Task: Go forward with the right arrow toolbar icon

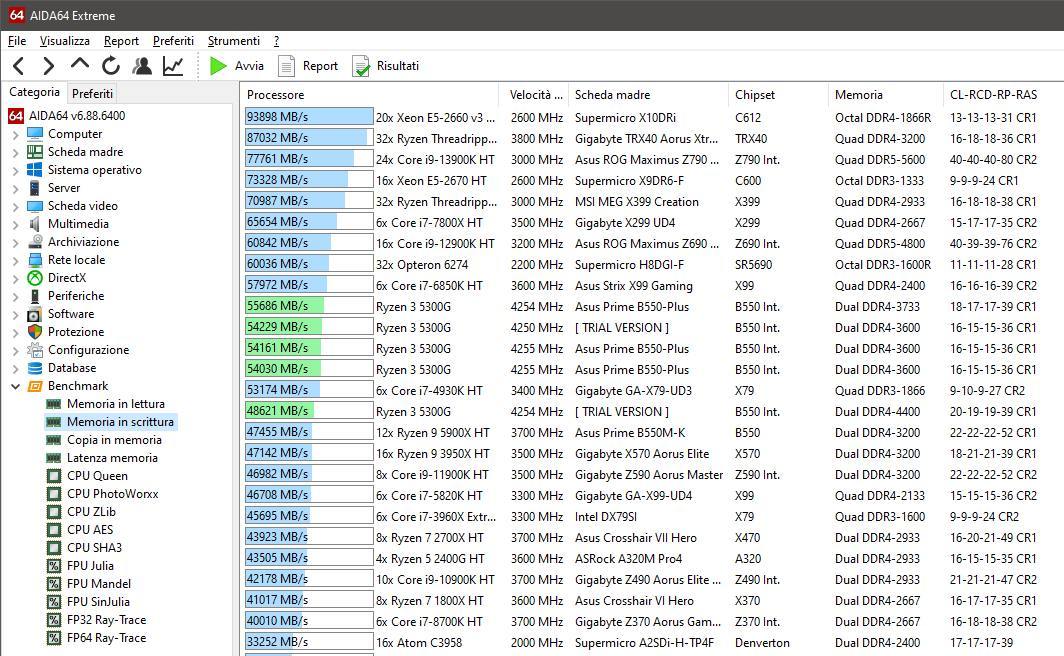Action: pyautogui.click(x=48, y=66)
